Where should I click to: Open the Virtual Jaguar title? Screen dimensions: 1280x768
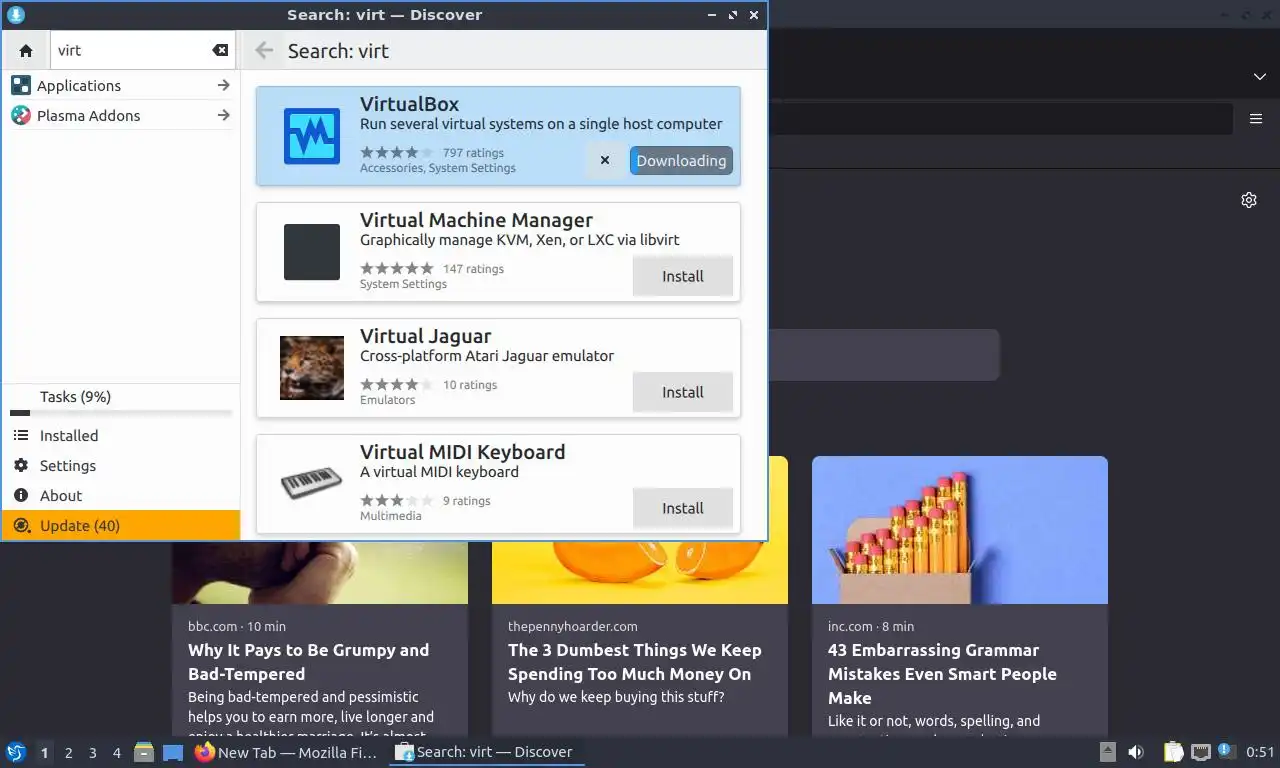tap(425, 336)
